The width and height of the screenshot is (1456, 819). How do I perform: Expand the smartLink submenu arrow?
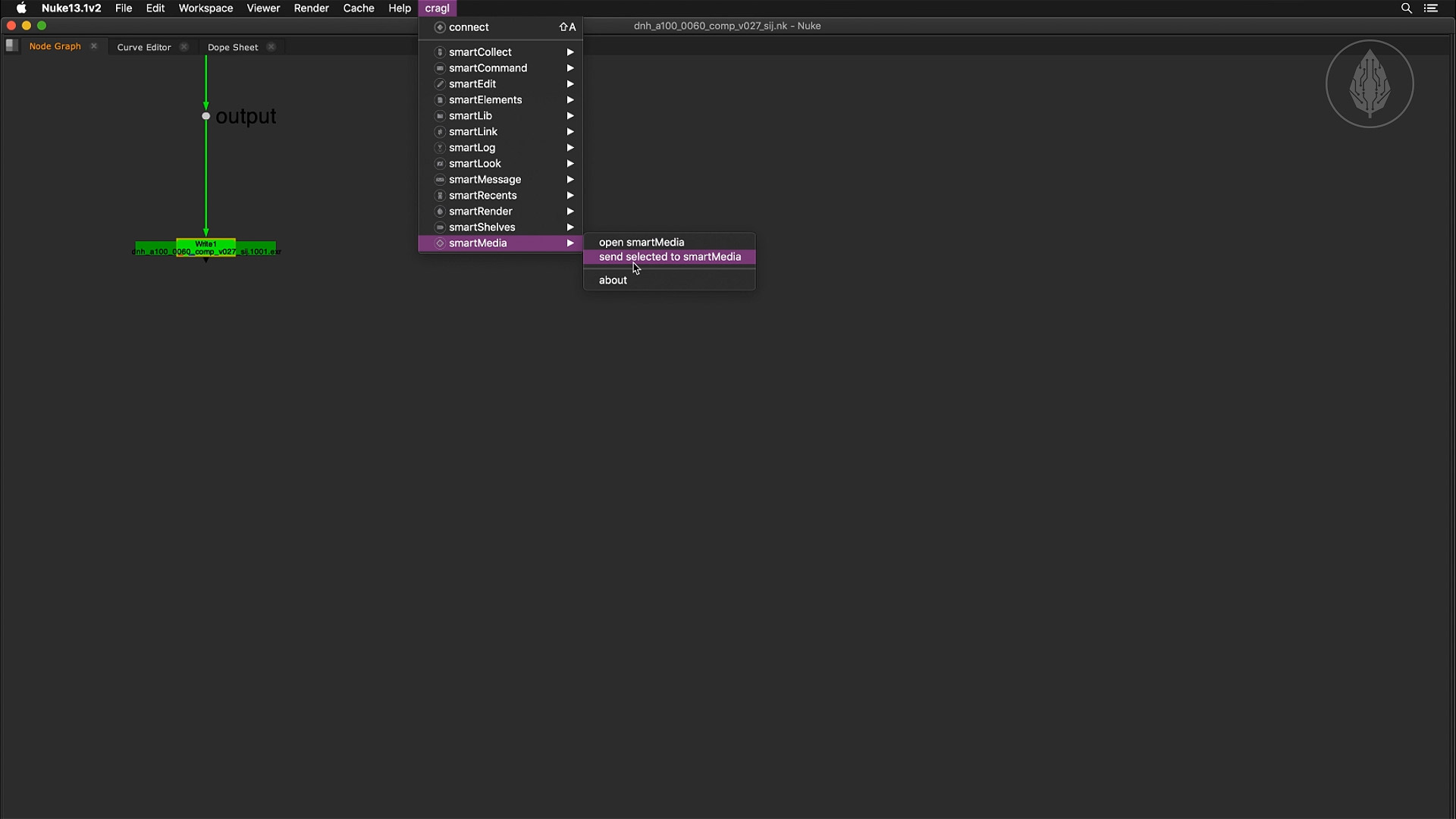click(x=570, y=132)
